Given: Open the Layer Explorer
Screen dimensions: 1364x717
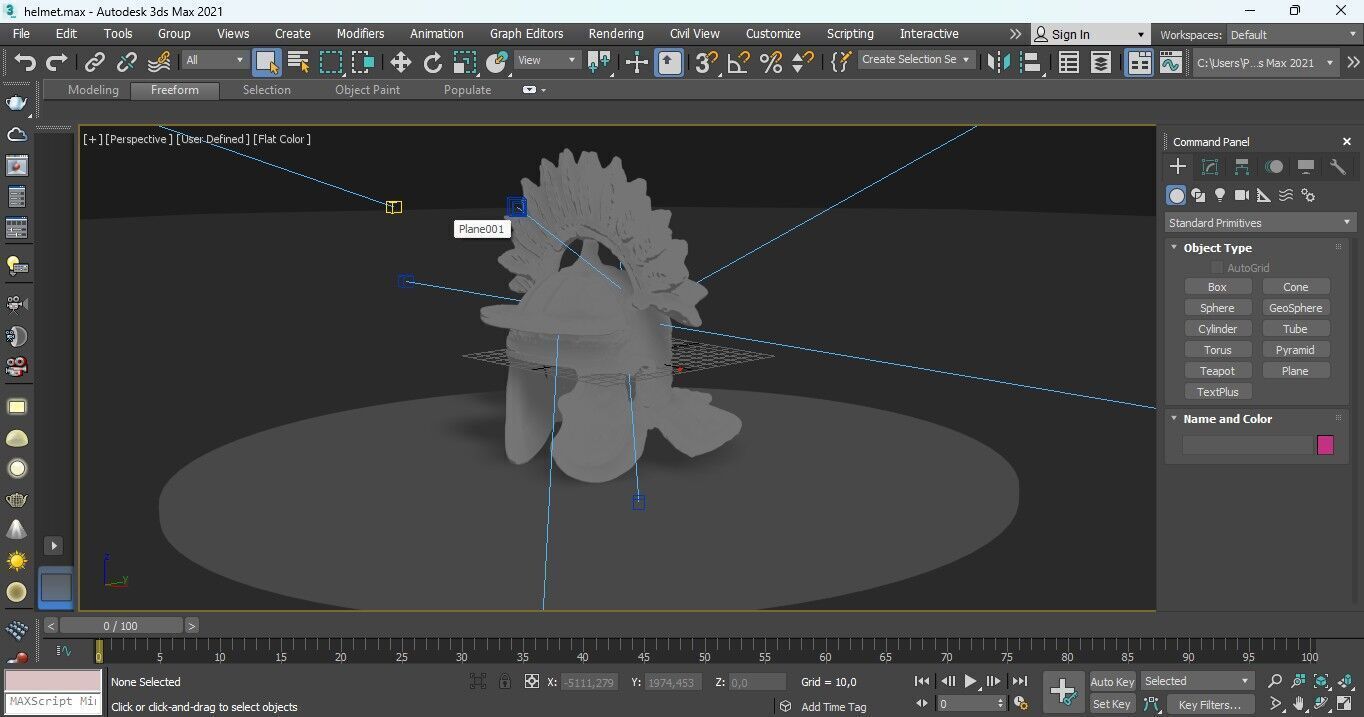Looking at the screenshot, I should click(1101, 63).
